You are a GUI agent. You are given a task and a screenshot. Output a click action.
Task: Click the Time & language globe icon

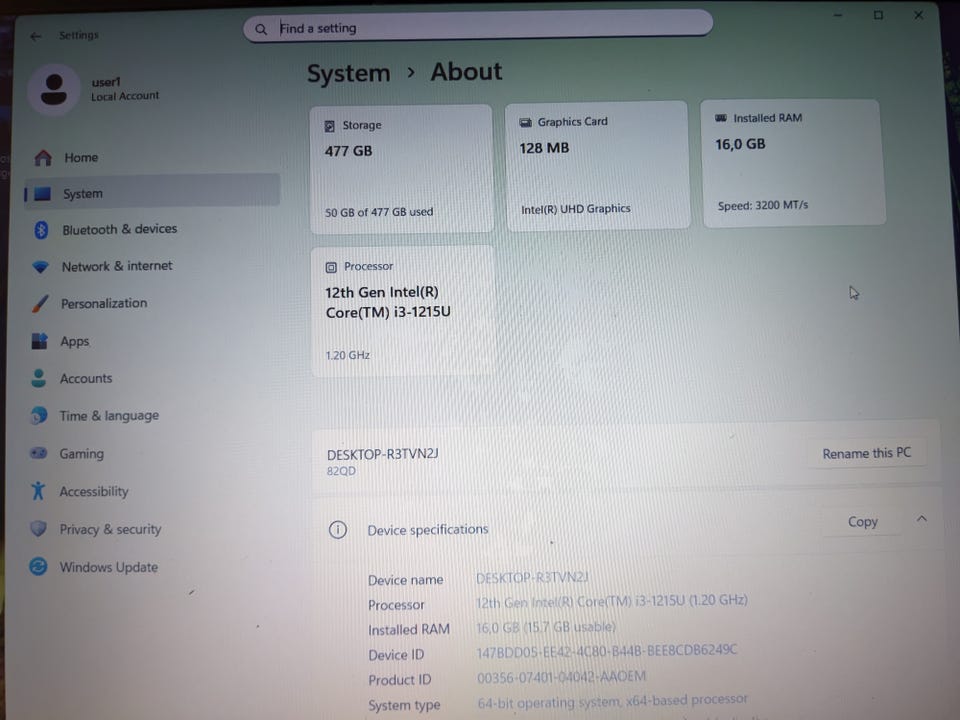pyautogui.click(x=39, y=416)
